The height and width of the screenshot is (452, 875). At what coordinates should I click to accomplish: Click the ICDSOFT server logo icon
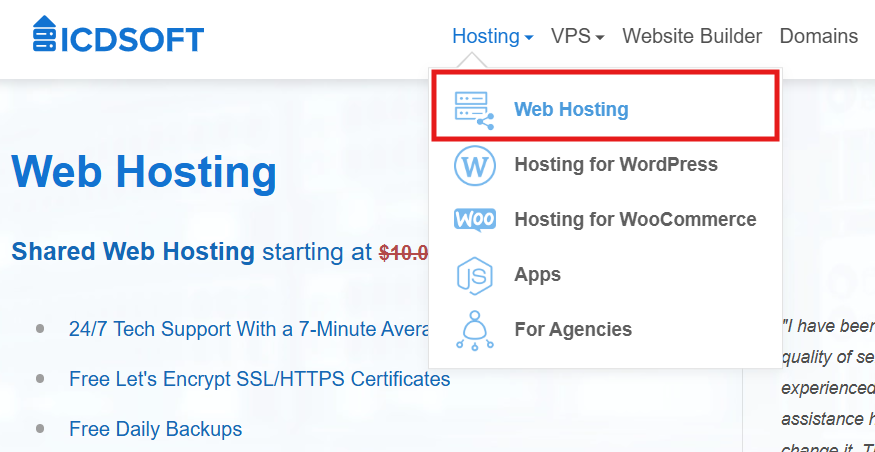[45, 33]
